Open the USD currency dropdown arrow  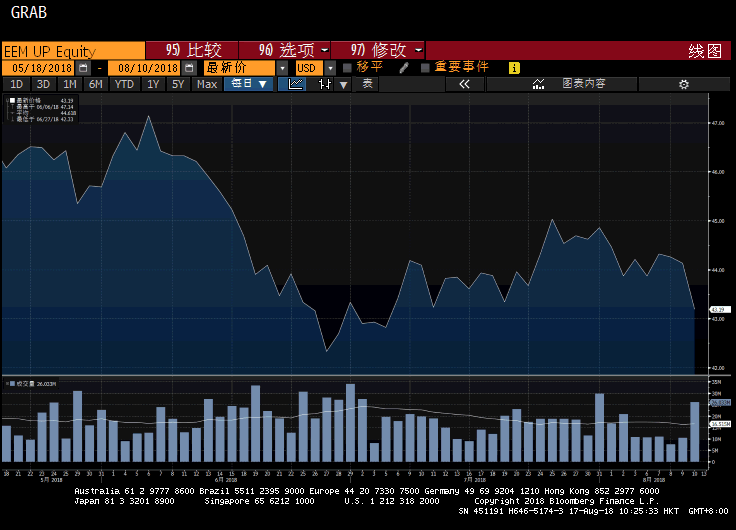click(x=330, y=68)
